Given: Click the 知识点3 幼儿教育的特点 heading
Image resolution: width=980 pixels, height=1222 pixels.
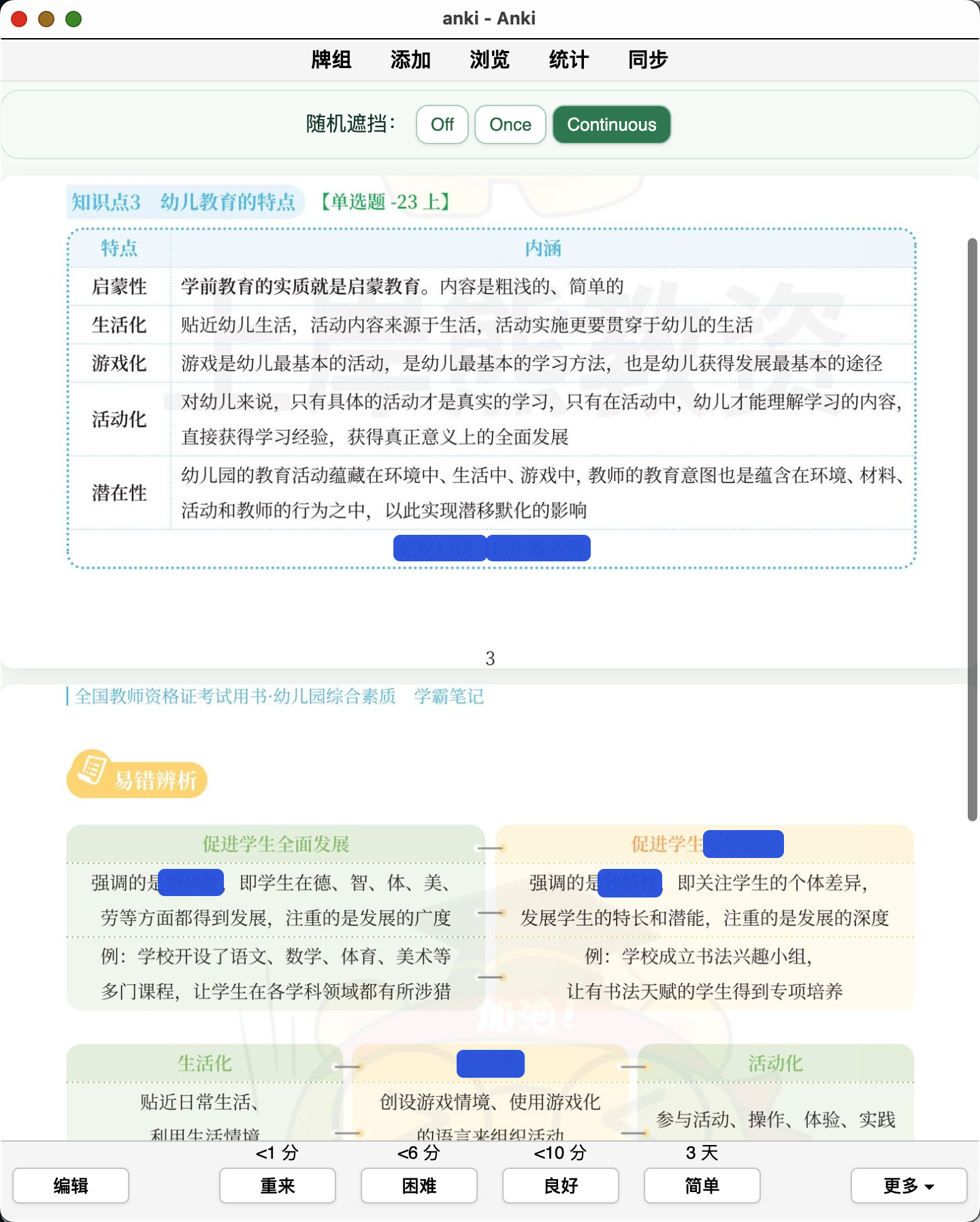Looking at the screenshot, I should pos(184,202).
